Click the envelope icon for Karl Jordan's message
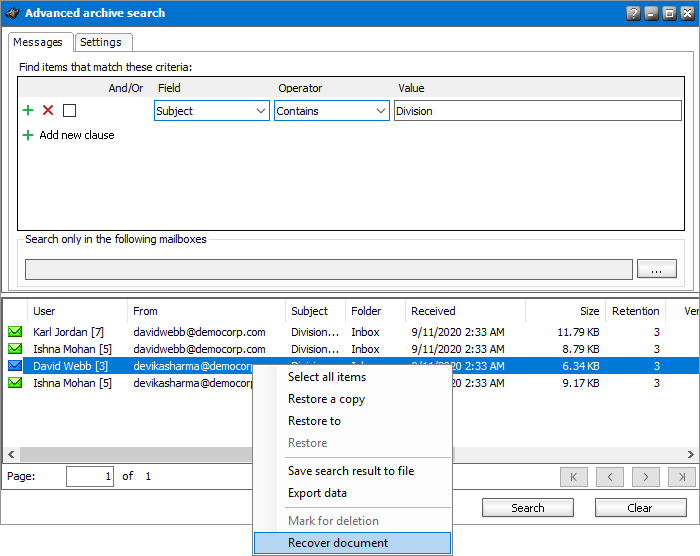 click(15, 332)
